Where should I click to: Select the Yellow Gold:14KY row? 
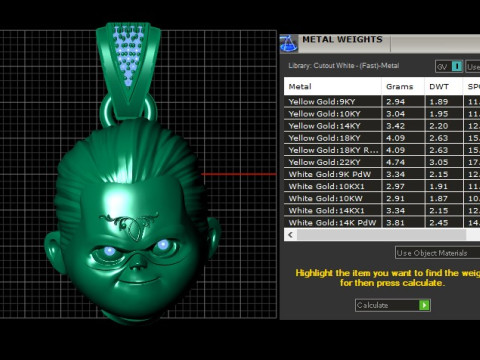[382, 126]
